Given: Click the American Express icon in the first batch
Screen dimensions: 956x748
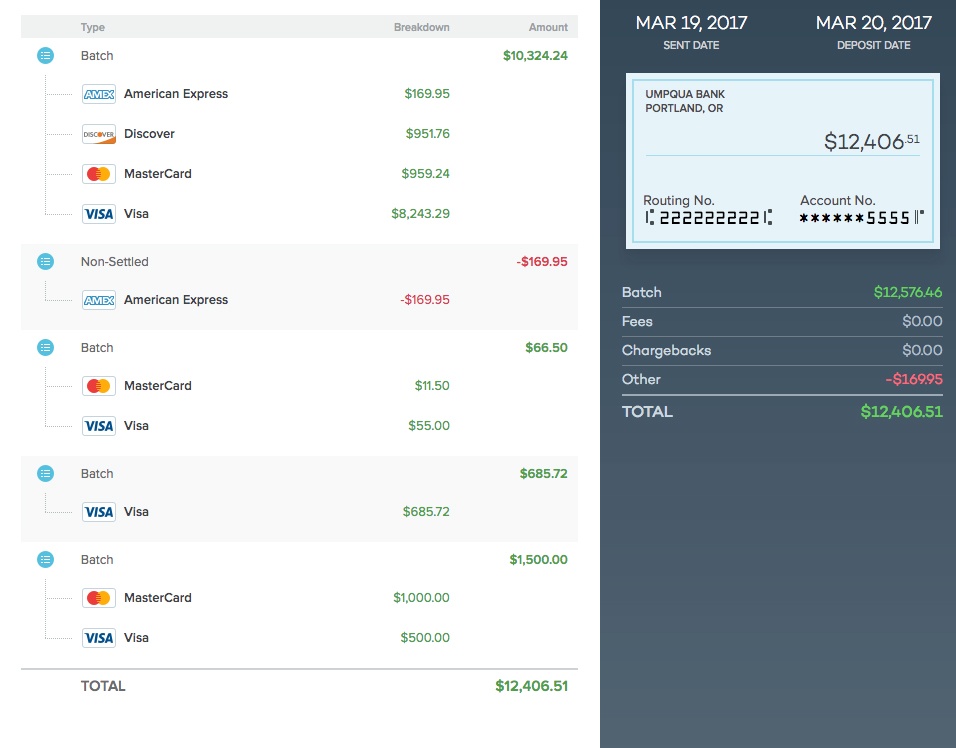Looking at the screenshot, I should click(x=98, y=93).
